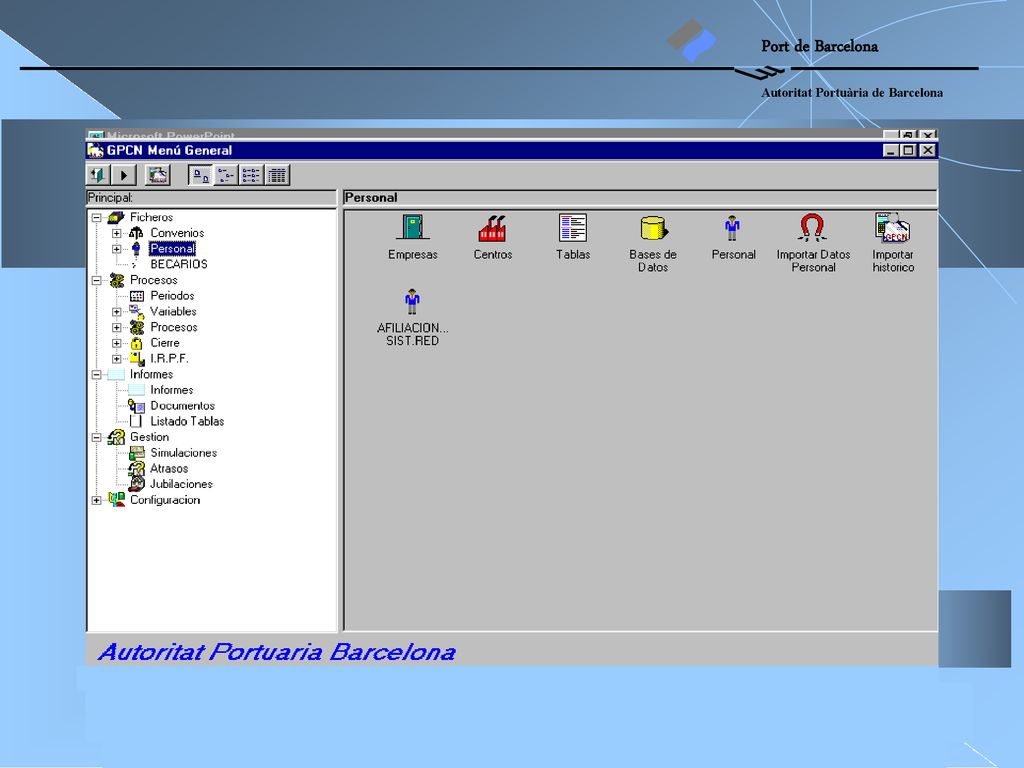
Task: Click the Convenios scales icon
Action: coord(136,233)
